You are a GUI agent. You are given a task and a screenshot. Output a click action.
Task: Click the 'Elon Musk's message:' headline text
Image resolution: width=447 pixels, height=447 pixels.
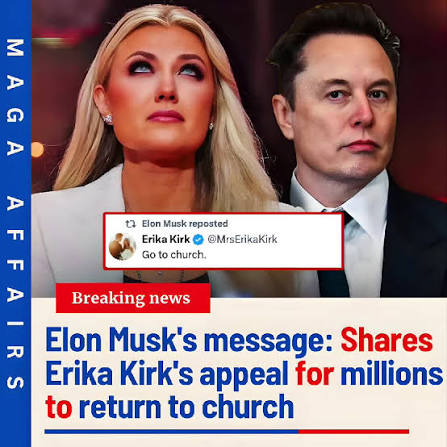click(x=189, y=340)
